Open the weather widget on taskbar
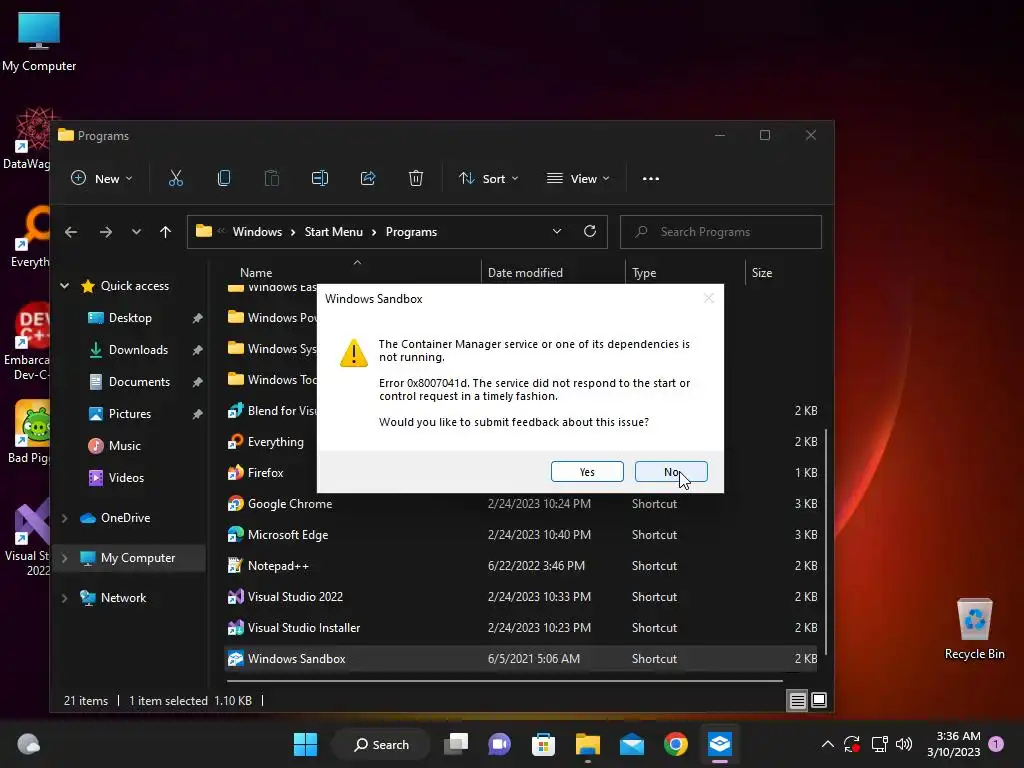 28,744
